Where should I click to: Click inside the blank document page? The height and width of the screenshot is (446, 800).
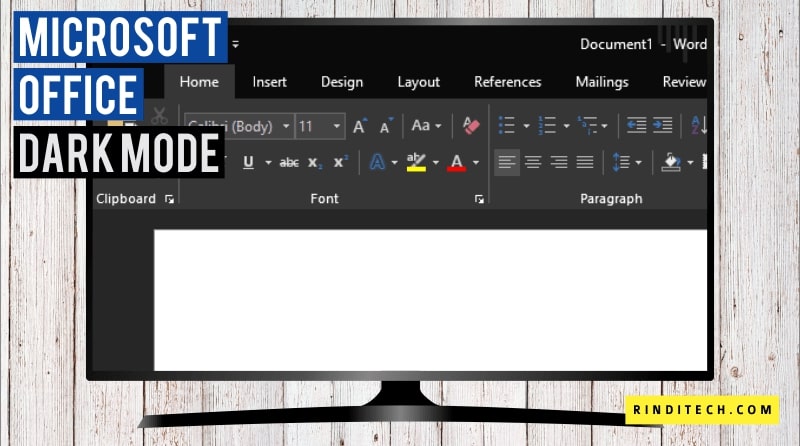tap(431, 300)
